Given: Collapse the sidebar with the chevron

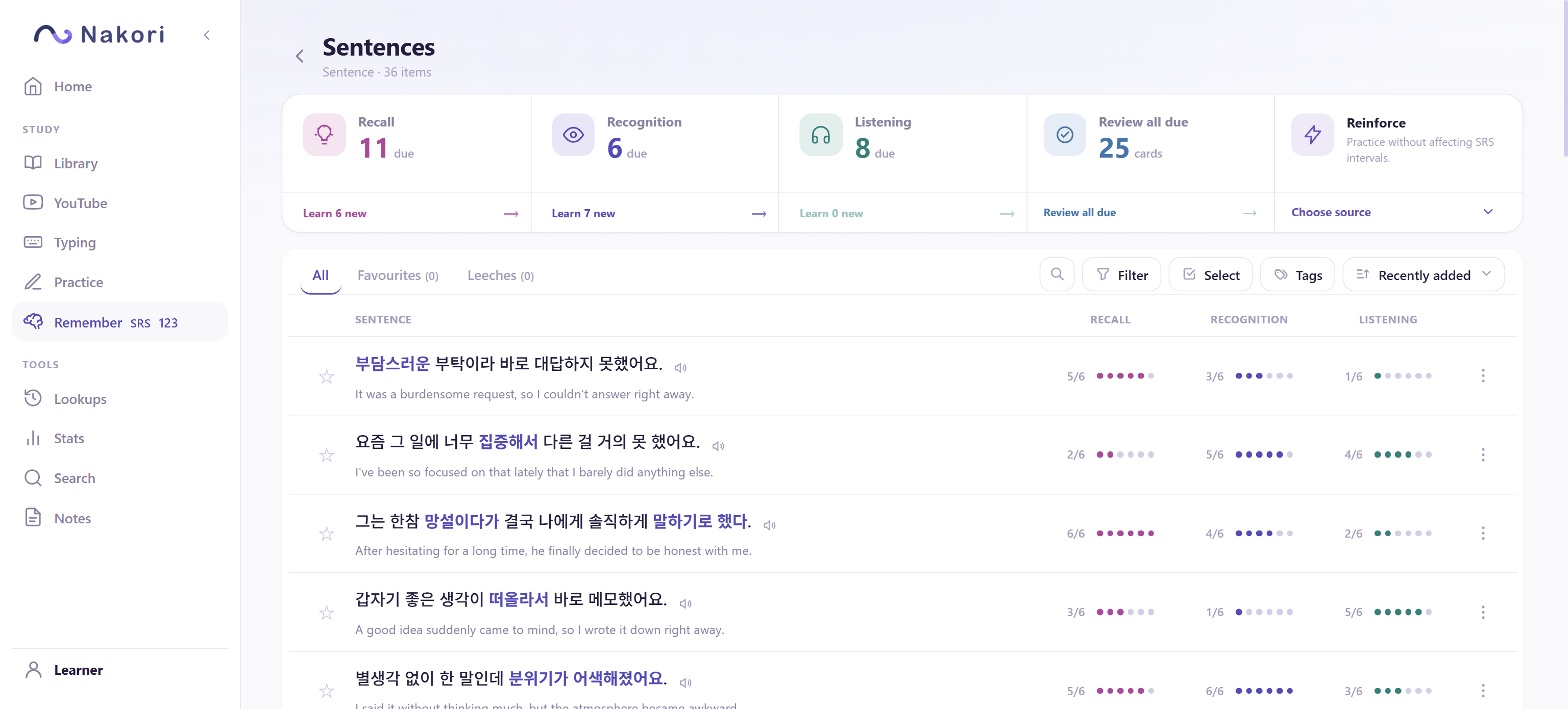Looking at the screenshot, I should 207,35.
